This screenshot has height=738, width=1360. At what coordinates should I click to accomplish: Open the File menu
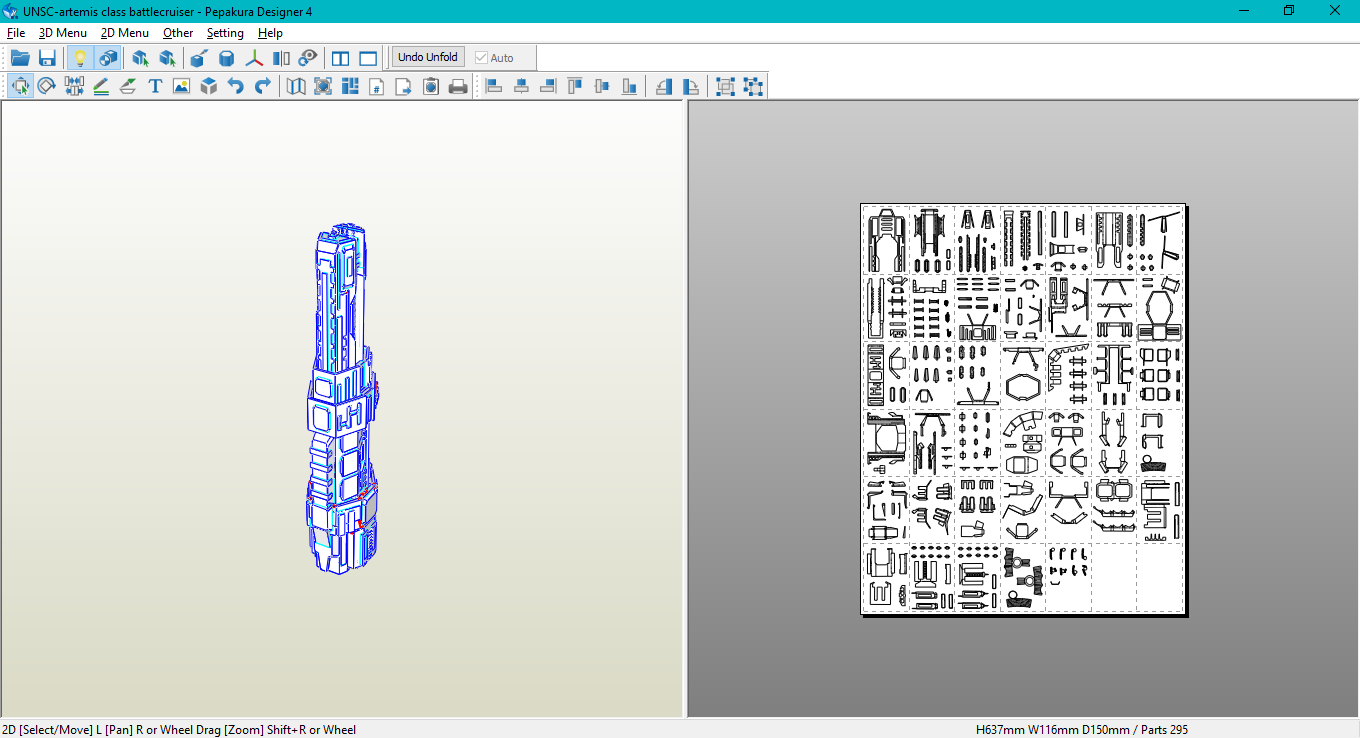point(16,33)
